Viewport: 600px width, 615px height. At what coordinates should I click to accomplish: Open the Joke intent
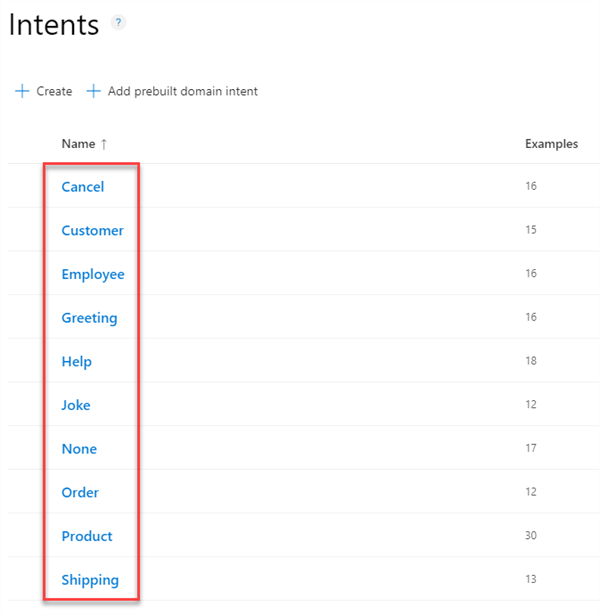pyautogui.click(x=76, y=405)
